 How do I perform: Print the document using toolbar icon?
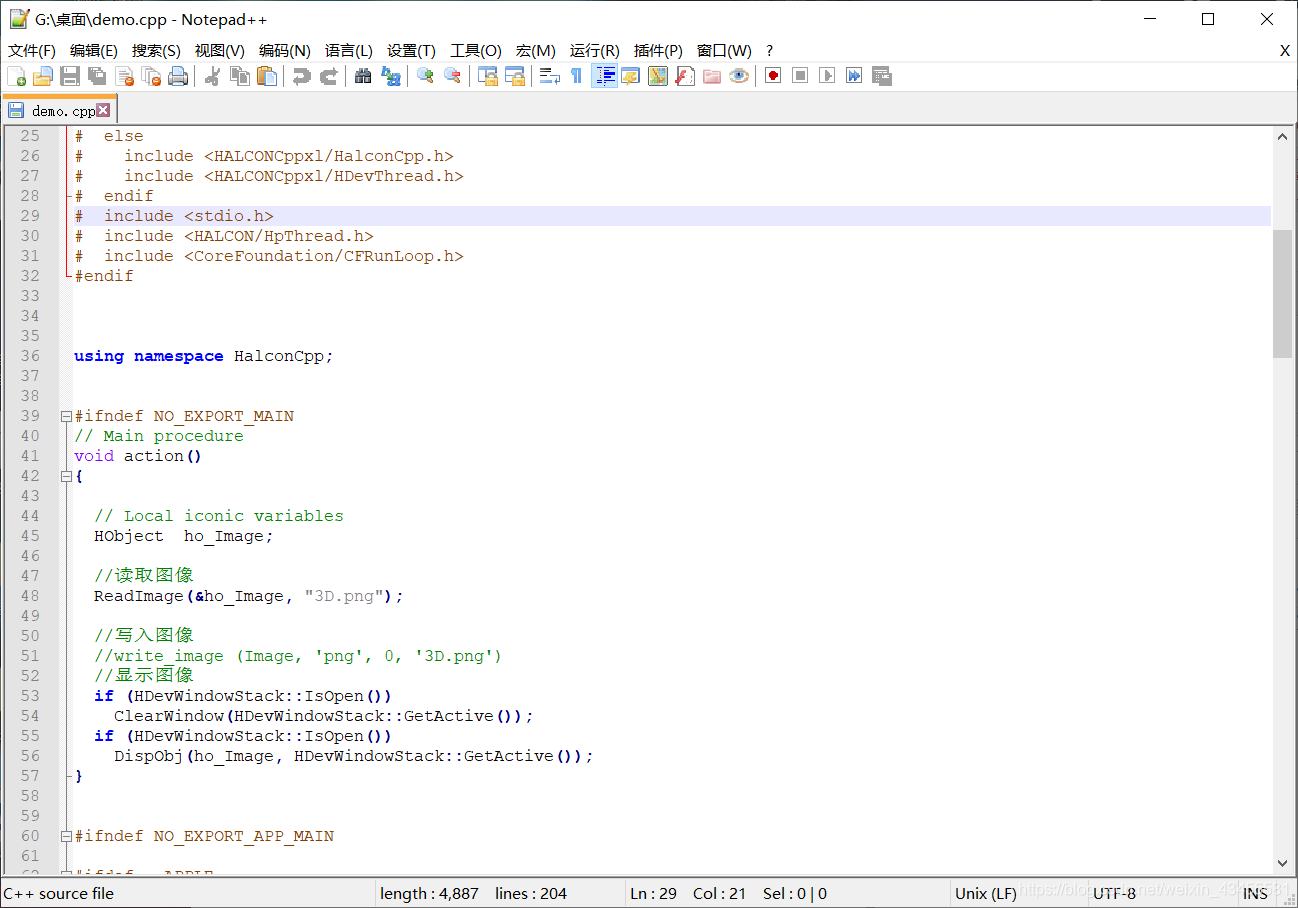click(x=179, y=76)
